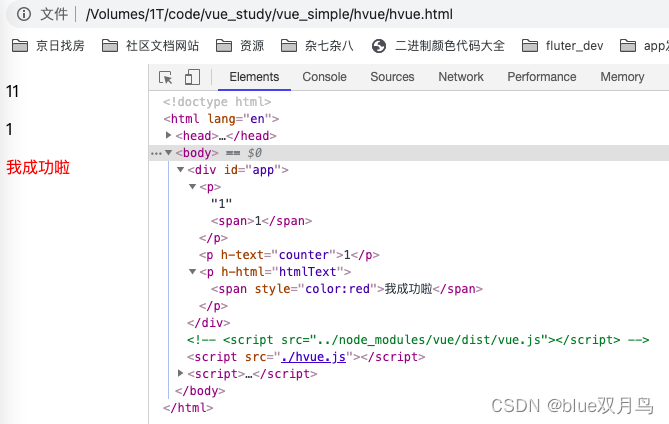This screenshot has width=669, height=424.
Task: Select the <!doctype html> line
Action: pos(217,102)
